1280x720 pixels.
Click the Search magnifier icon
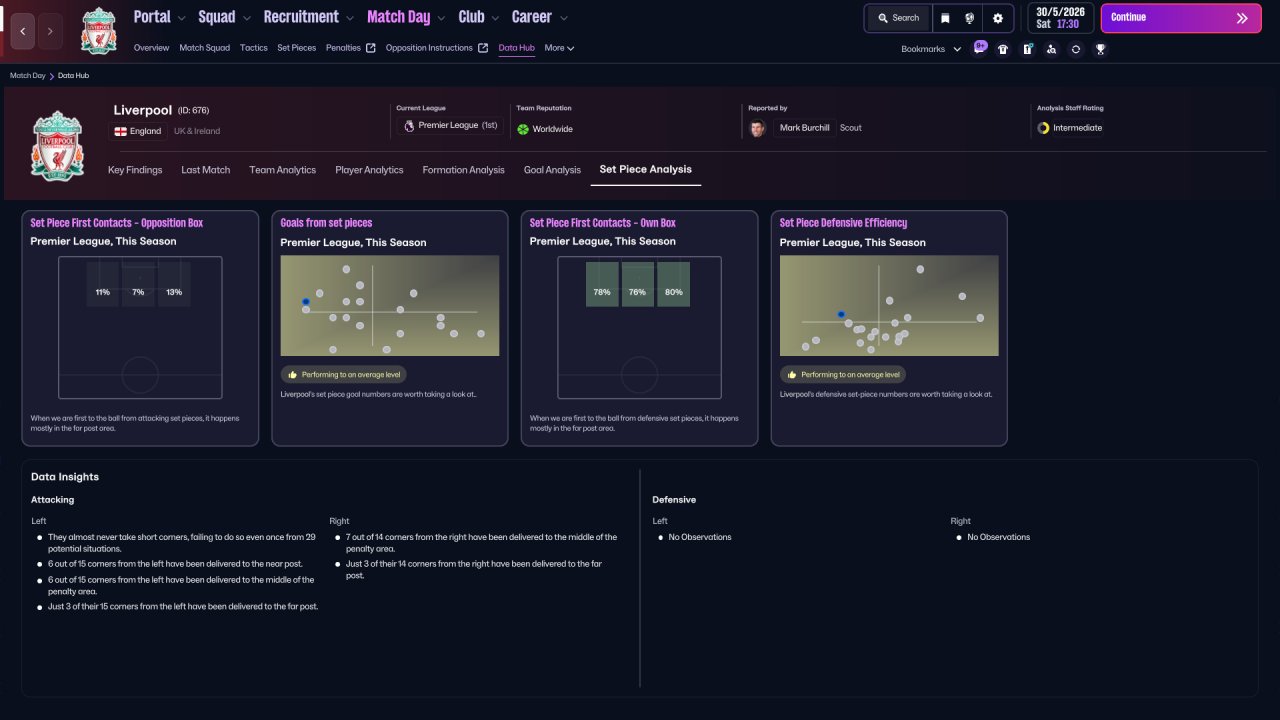(x=883, y=18)
